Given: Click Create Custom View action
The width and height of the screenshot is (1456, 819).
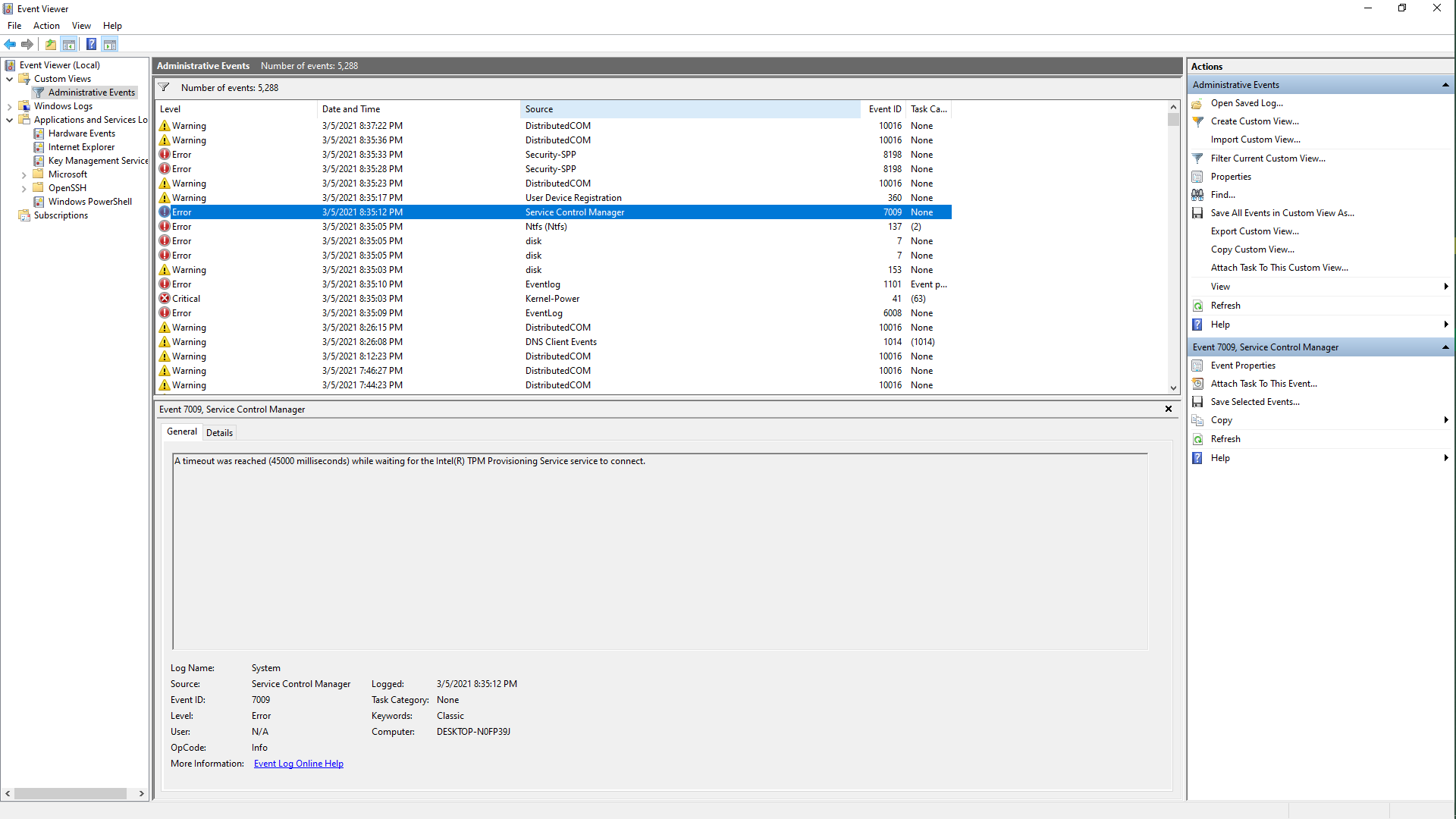Looking at the screenshot, I should coord(1254,121).
